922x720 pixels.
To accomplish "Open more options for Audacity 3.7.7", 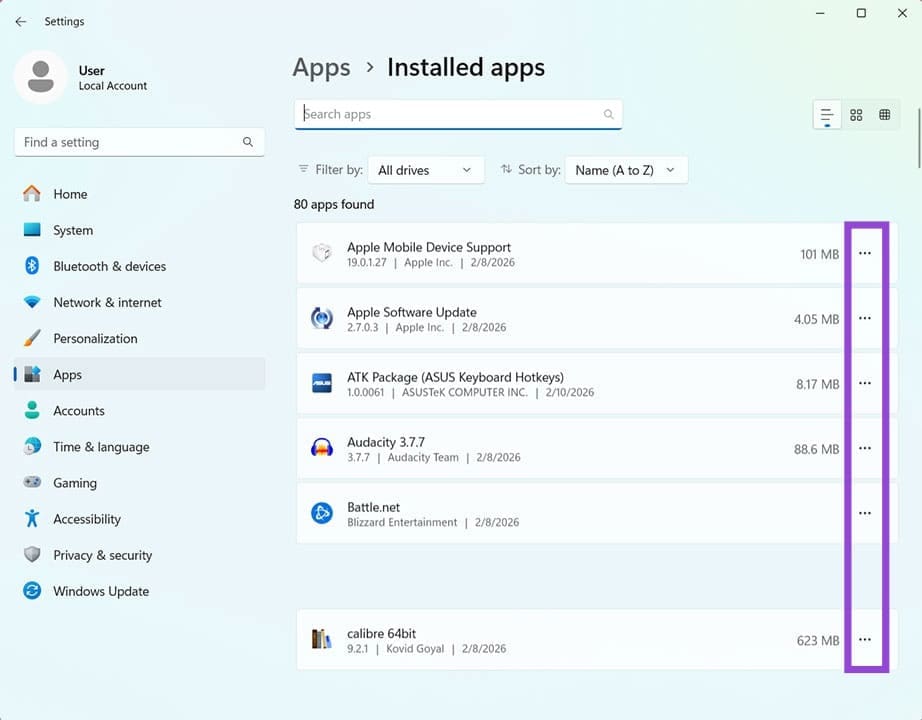I will tap(865, 448).
